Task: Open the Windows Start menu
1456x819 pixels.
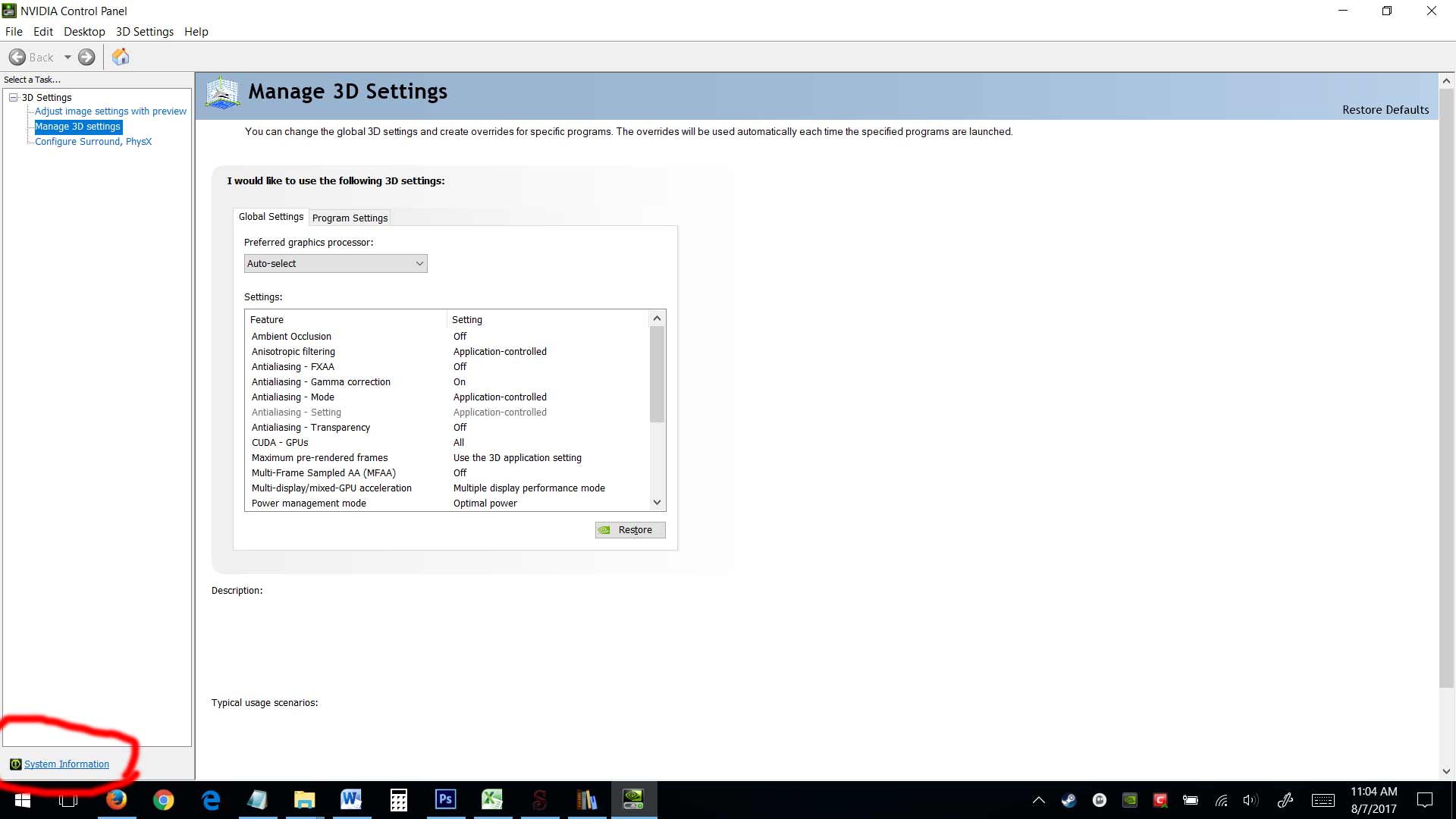Action: (23, 800)
